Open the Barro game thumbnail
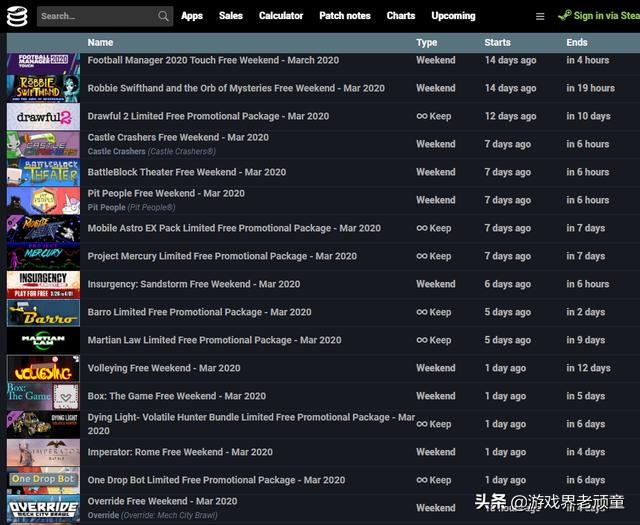 [x=43, y=312]
